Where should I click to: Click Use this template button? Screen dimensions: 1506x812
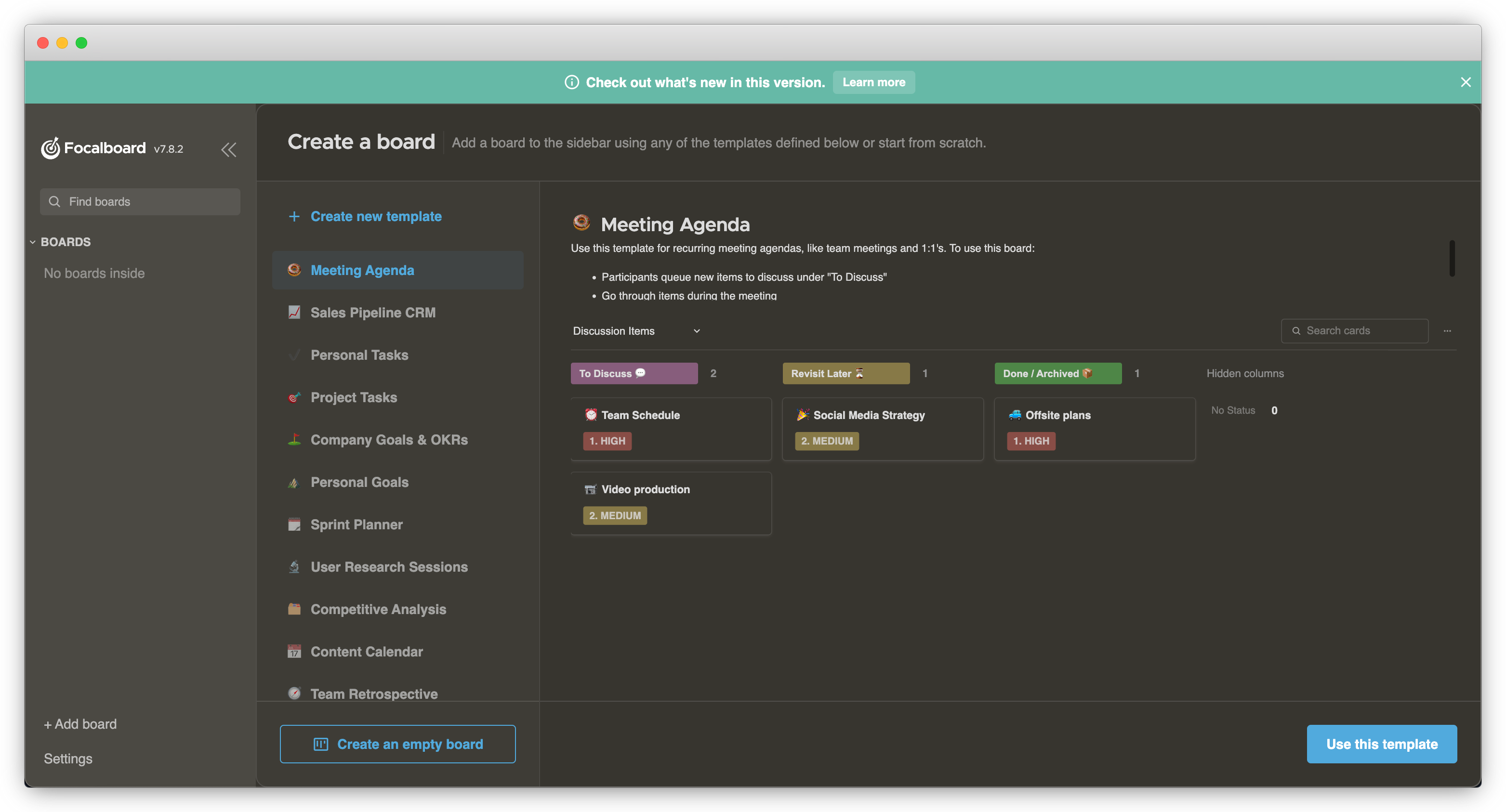(1381, 744)
